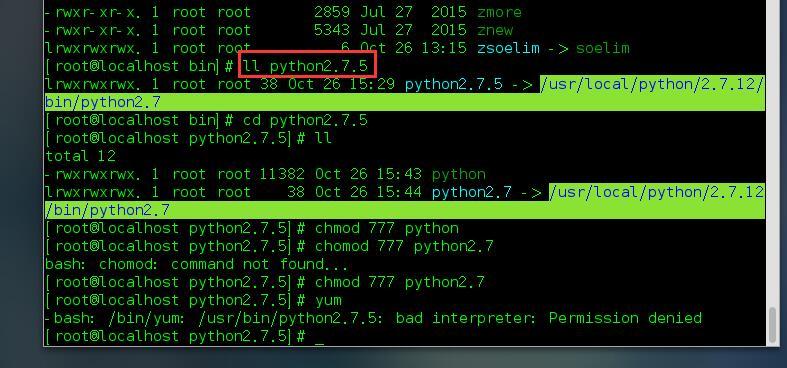Click the 'total 12' output line
The width and height of the screenshot is (787, 368).
point(80,156)
